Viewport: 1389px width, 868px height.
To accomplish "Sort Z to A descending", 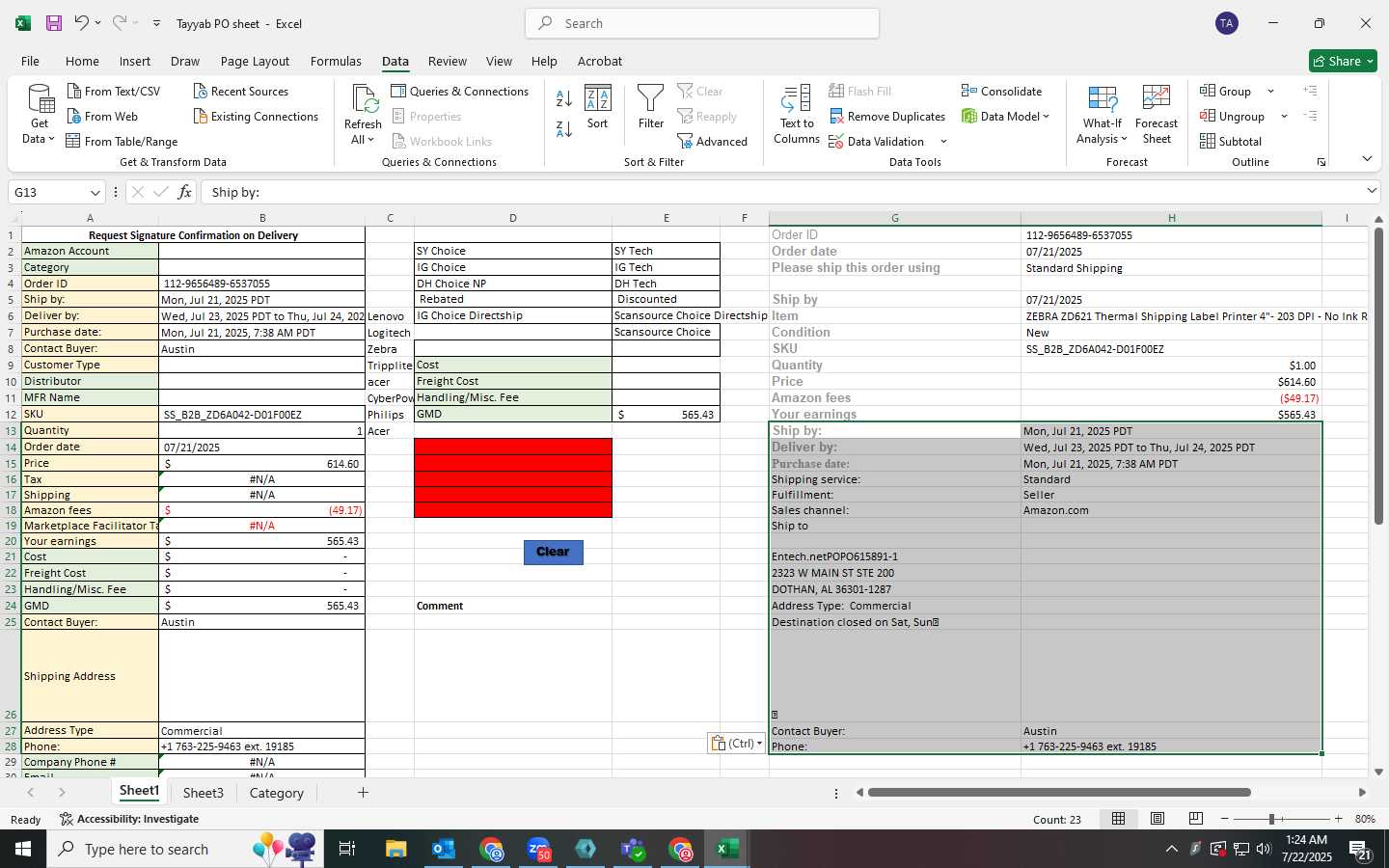I will click(x=564, y=128).
